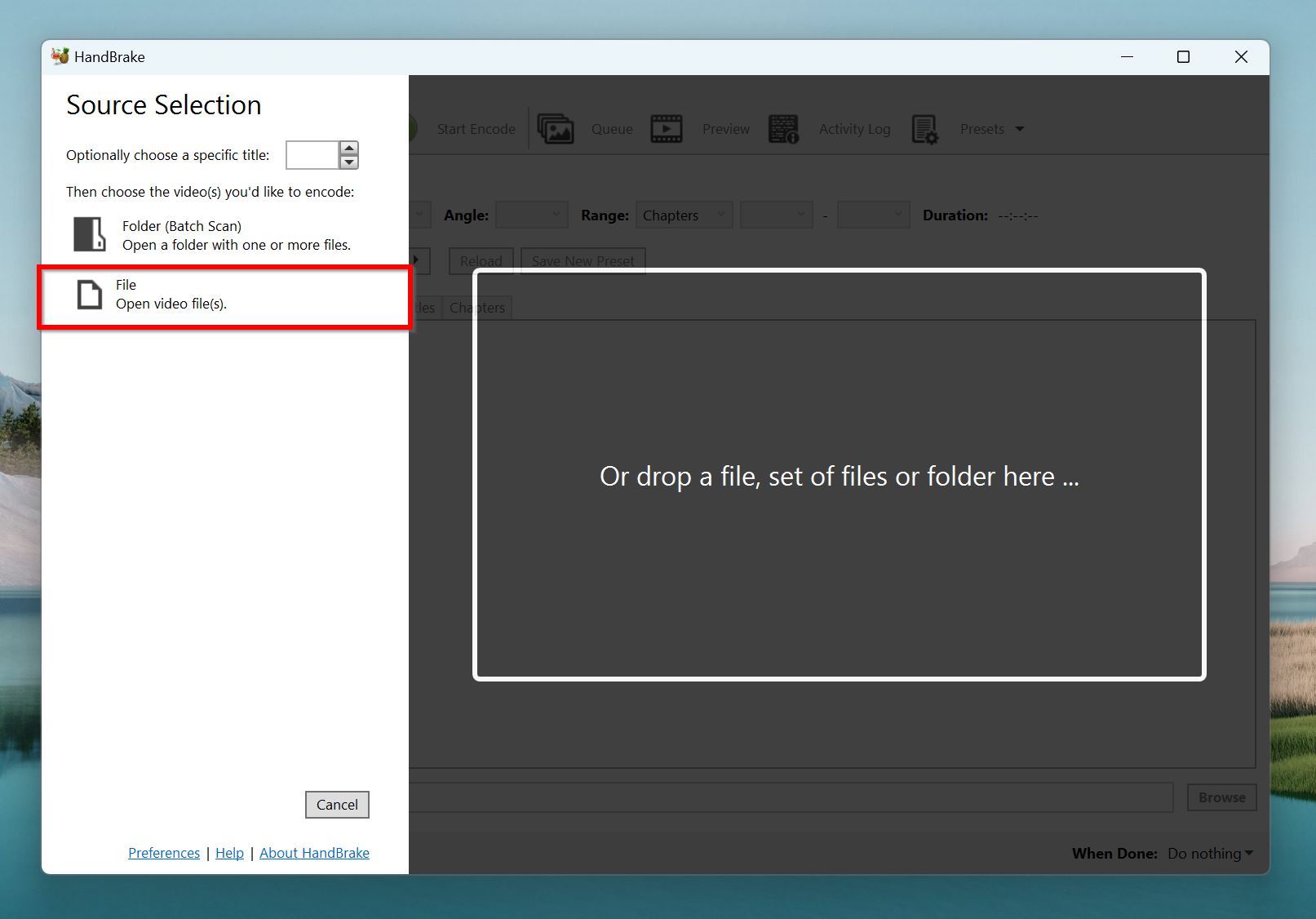Open HandBrake Preferences
The height and width of the screenshot is (919, 1316).
pos(163,852)
